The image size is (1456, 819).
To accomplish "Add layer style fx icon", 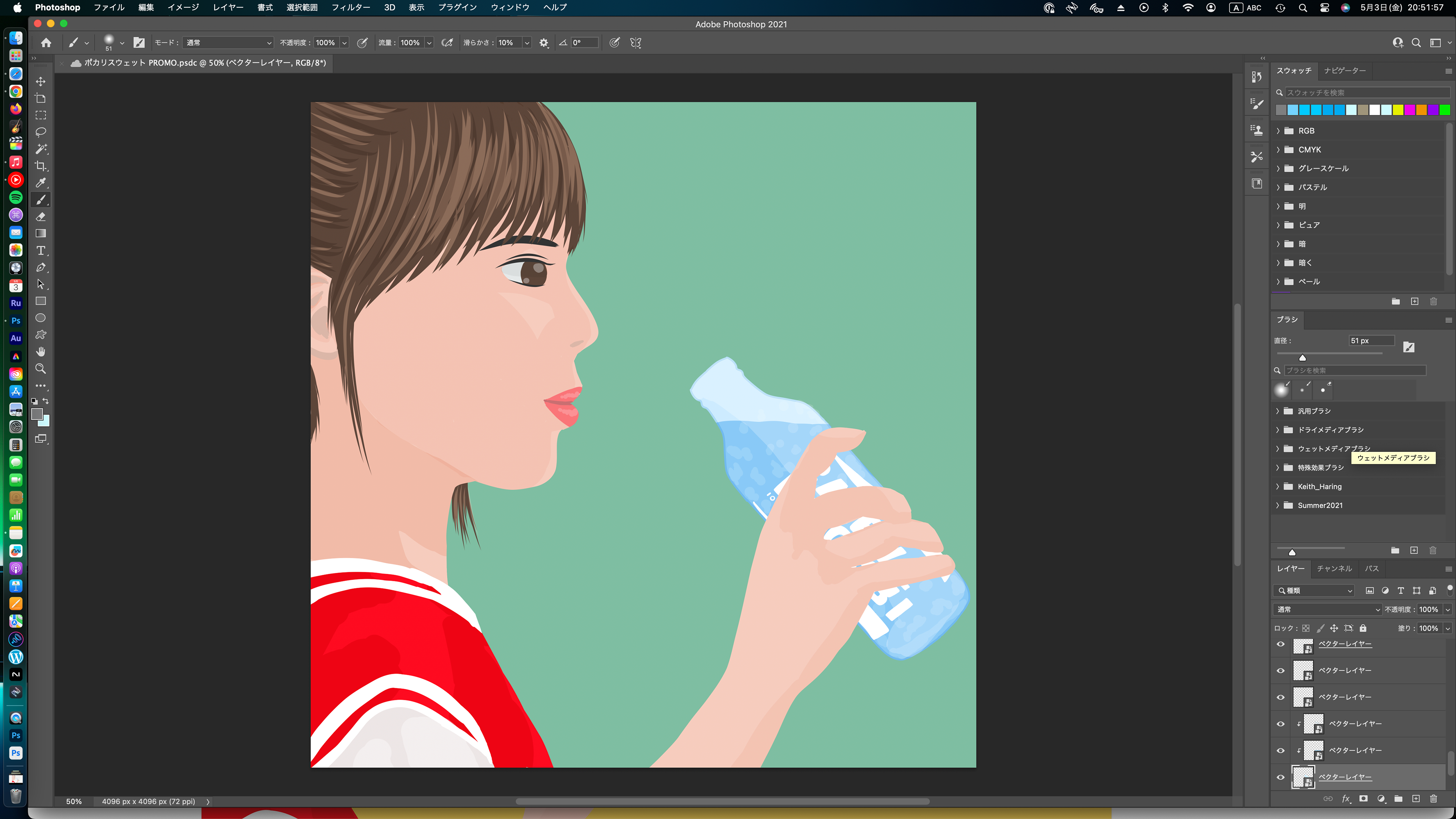I will tap(1346, 799).
